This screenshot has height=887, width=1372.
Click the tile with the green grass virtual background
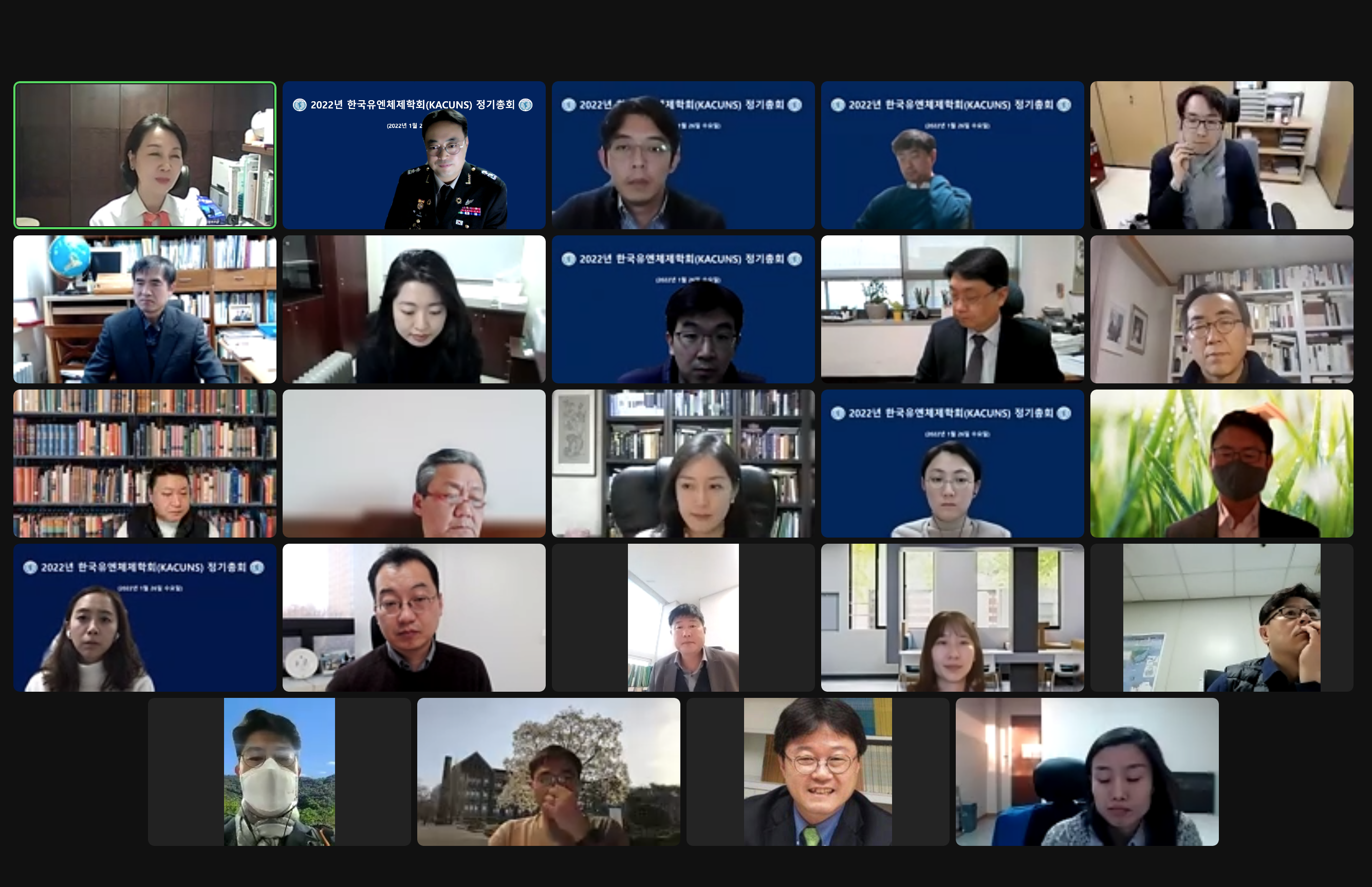(x=1221, y=464)
